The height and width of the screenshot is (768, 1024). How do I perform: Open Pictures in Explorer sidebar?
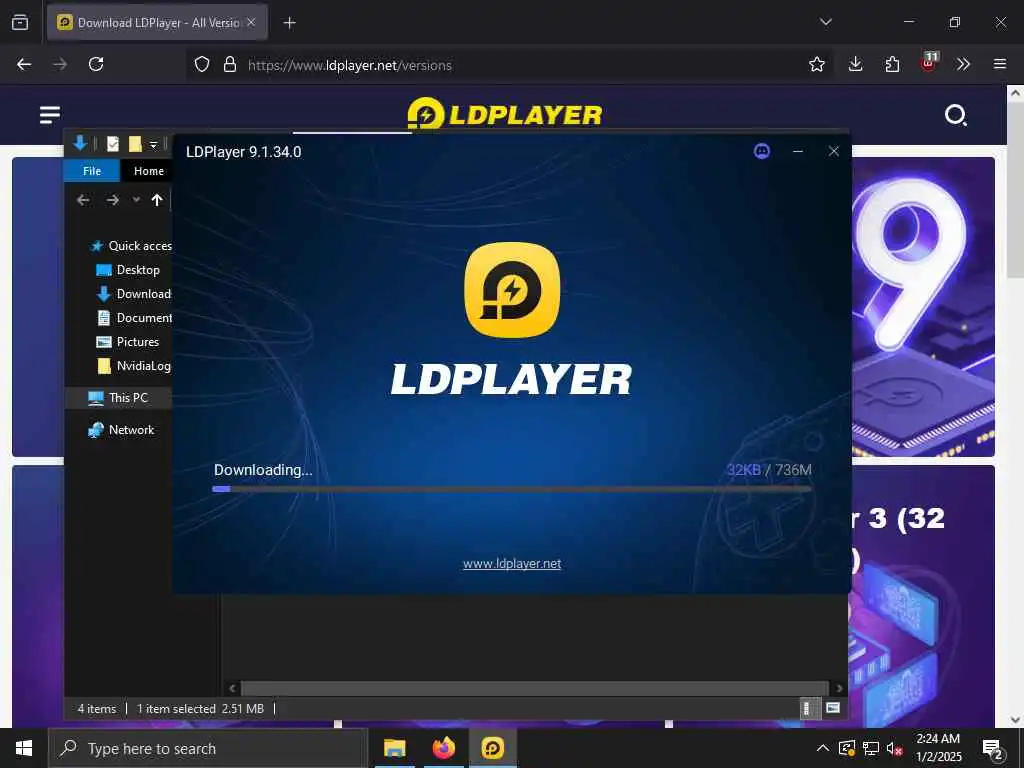coord(127,342)
